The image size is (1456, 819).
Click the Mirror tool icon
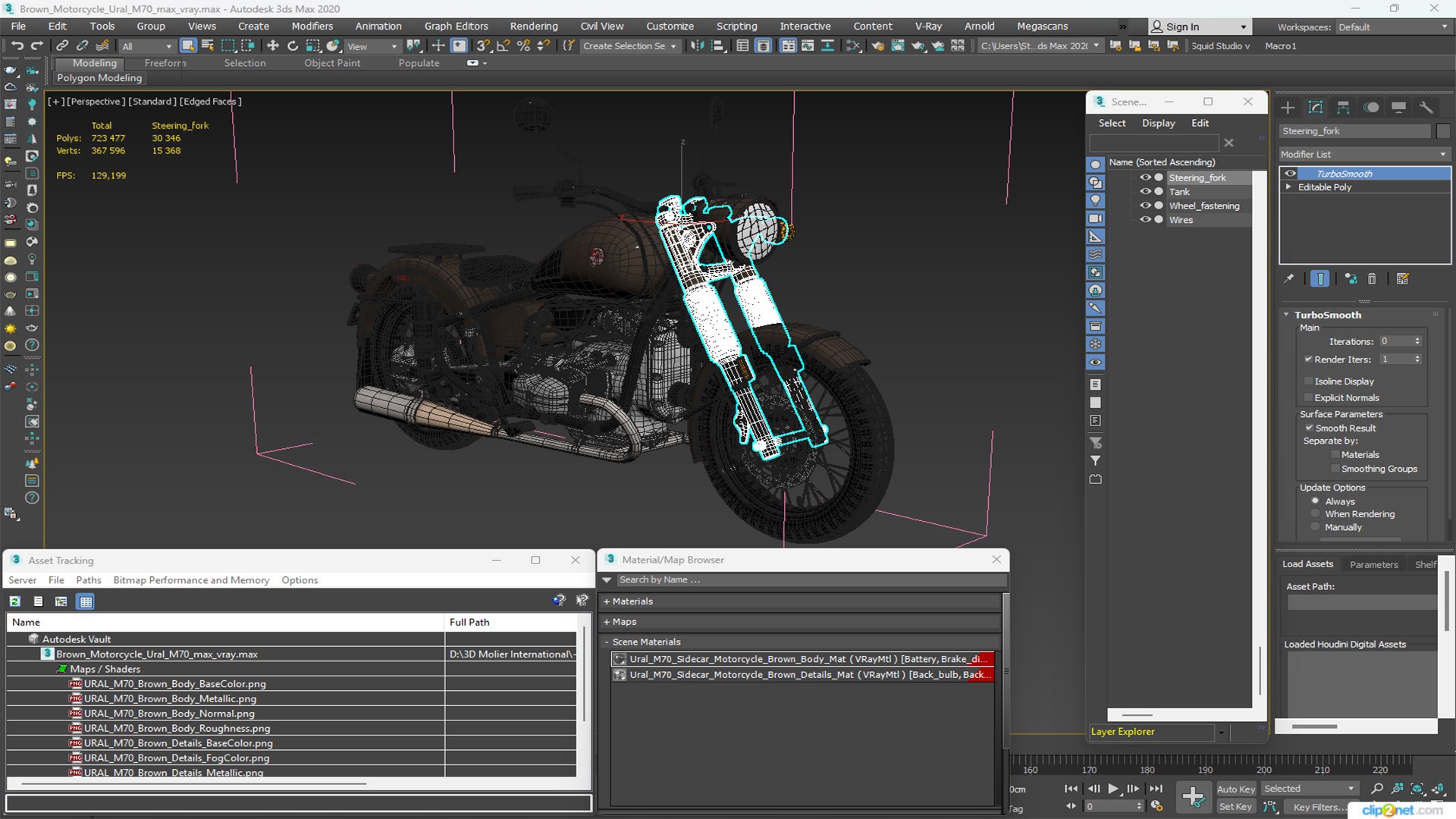(x=698, y=45)
